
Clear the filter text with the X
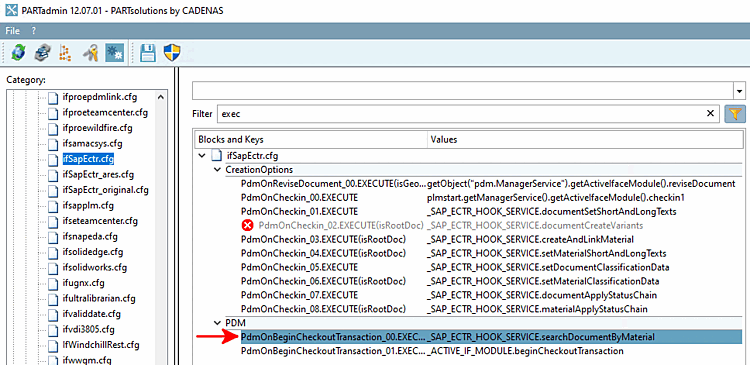pyautogui.click(x=710, y=114)
